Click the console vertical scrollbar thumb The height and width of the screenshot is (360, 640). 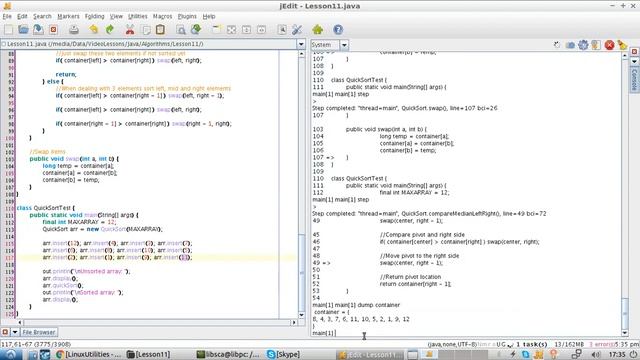click(x=625, y=313)
